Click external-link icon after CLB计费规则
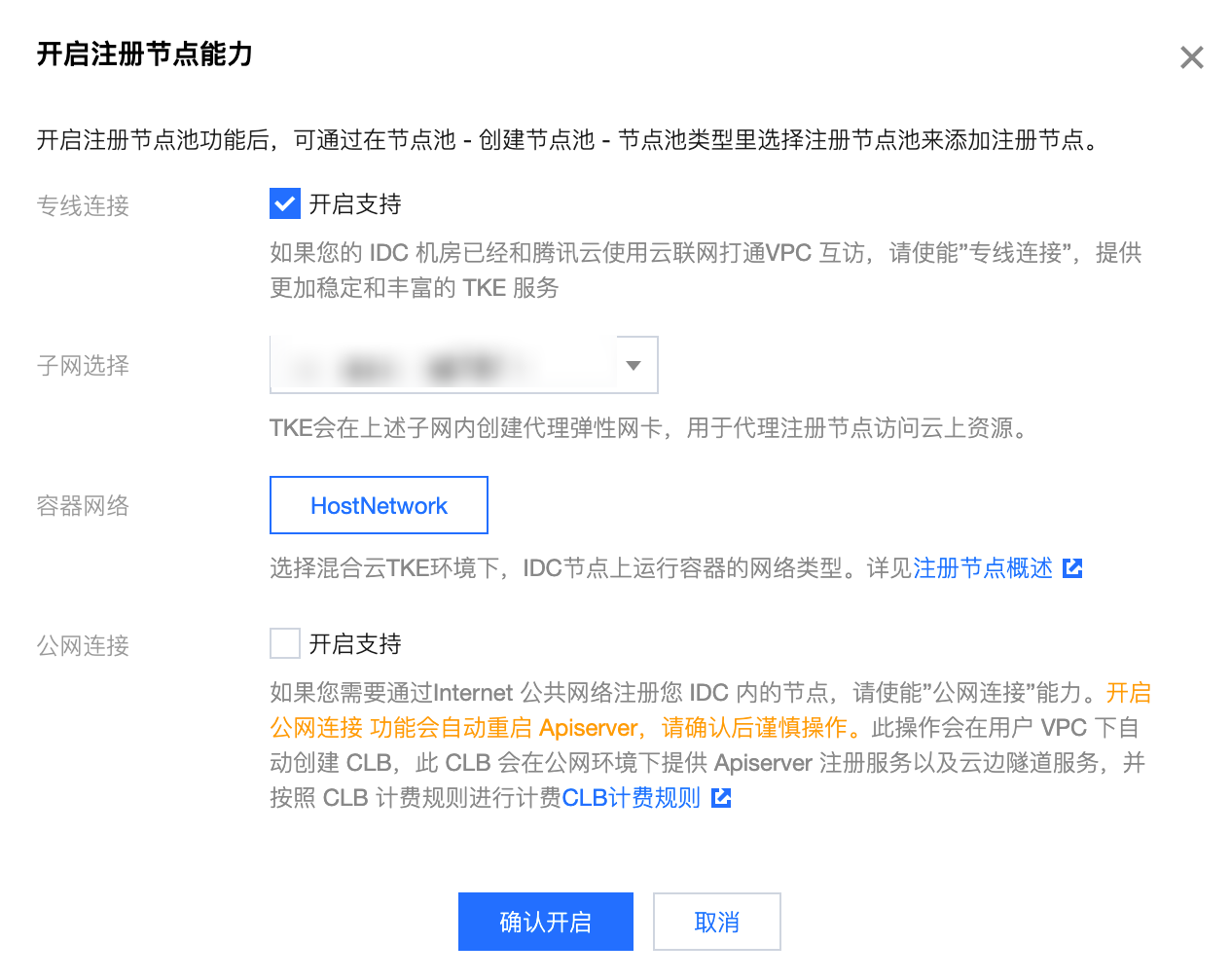This screenshot has height=980, width=1231. click(x=721, y=798)
